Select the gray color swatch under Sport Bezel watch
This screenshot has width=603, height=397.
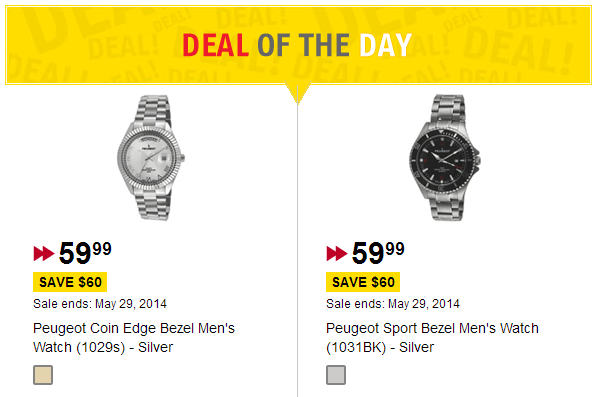click(x=336, y=375)
